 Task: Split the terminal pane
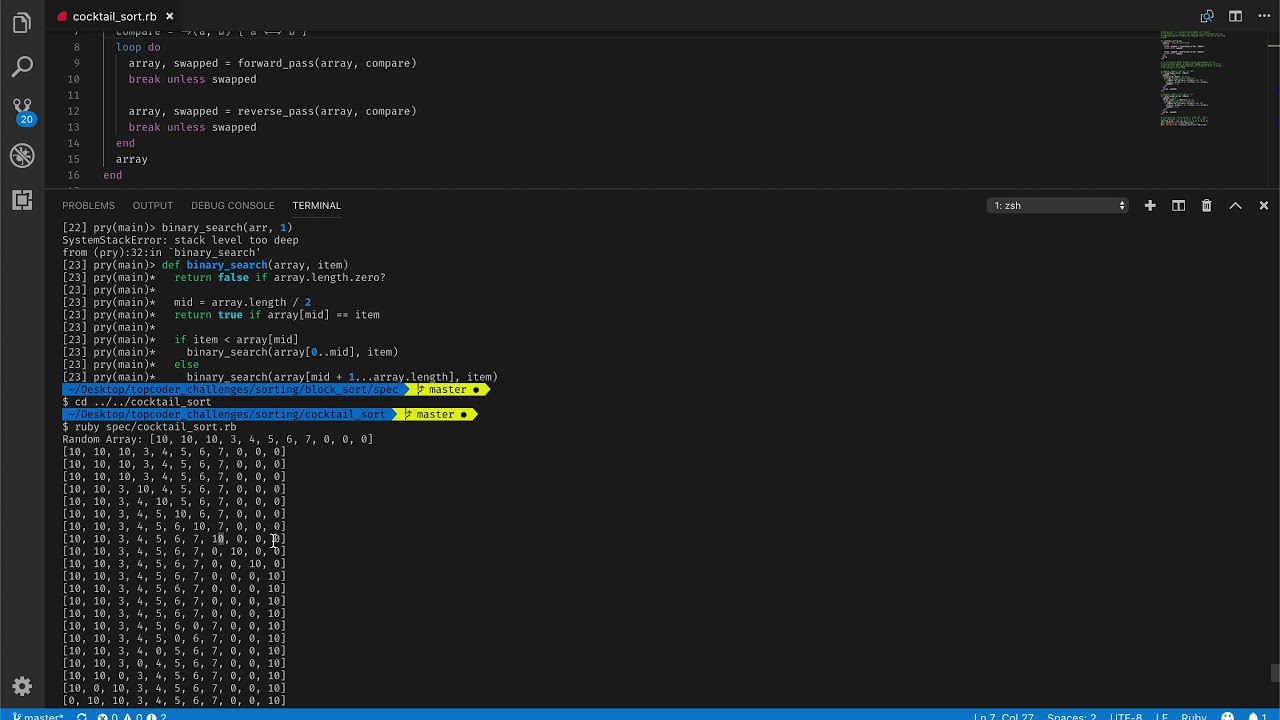(1178, 205)
